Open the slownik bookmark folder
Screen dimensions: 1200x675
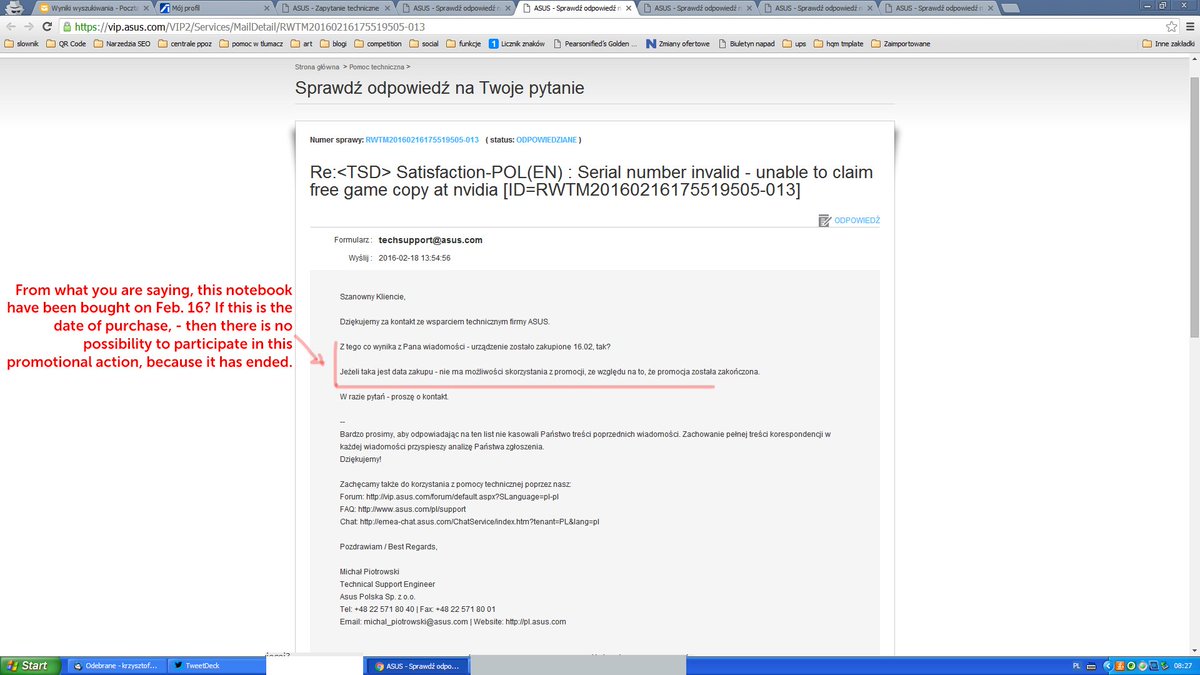coord(22,44)
